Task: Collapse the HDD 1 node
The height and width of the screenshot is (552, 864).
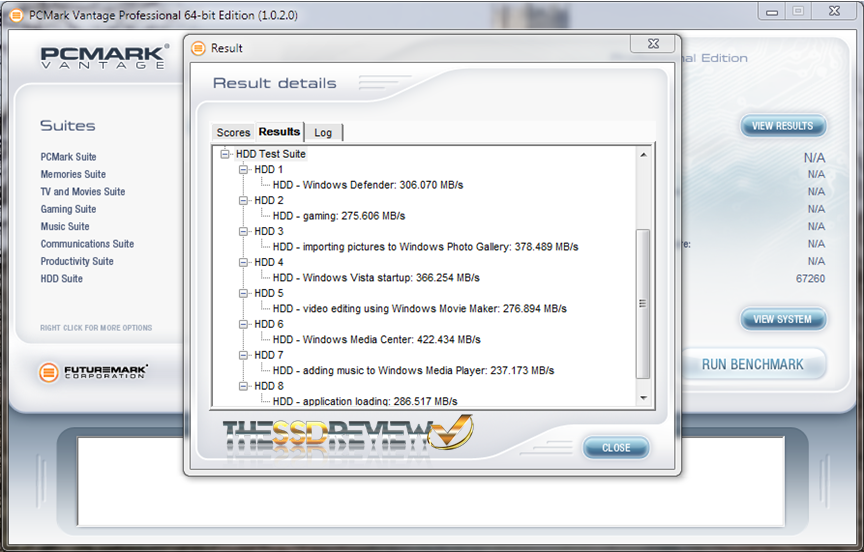Action: click(243, 170)
